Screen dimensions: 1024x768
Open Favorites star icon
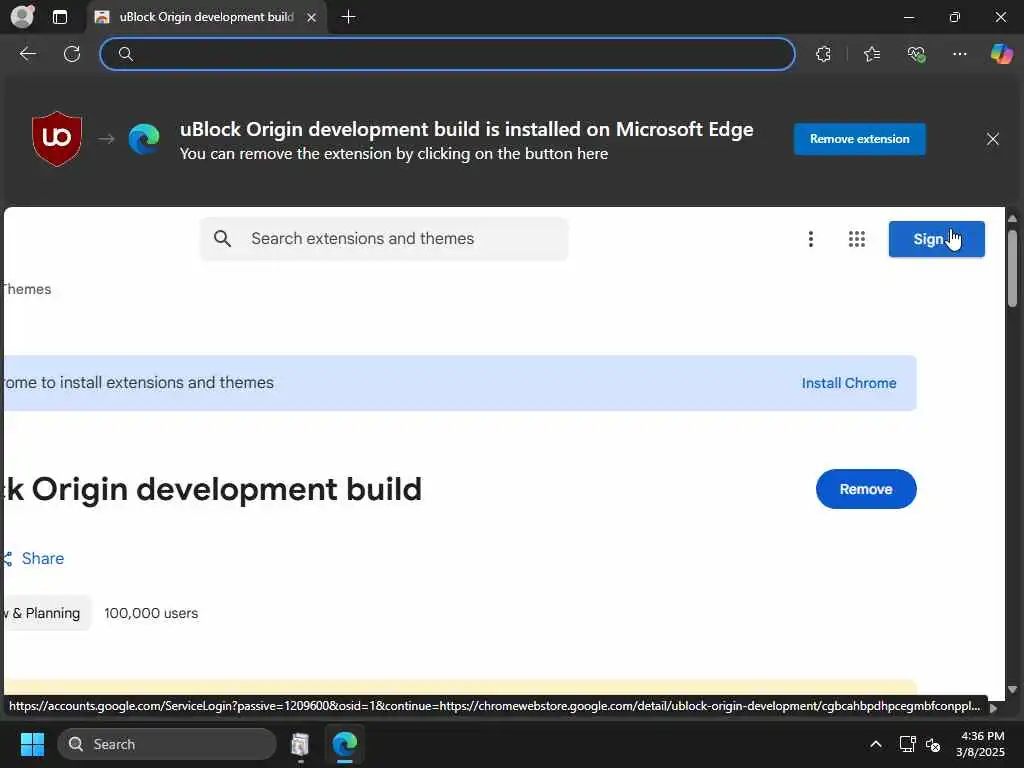pos(872,54)
